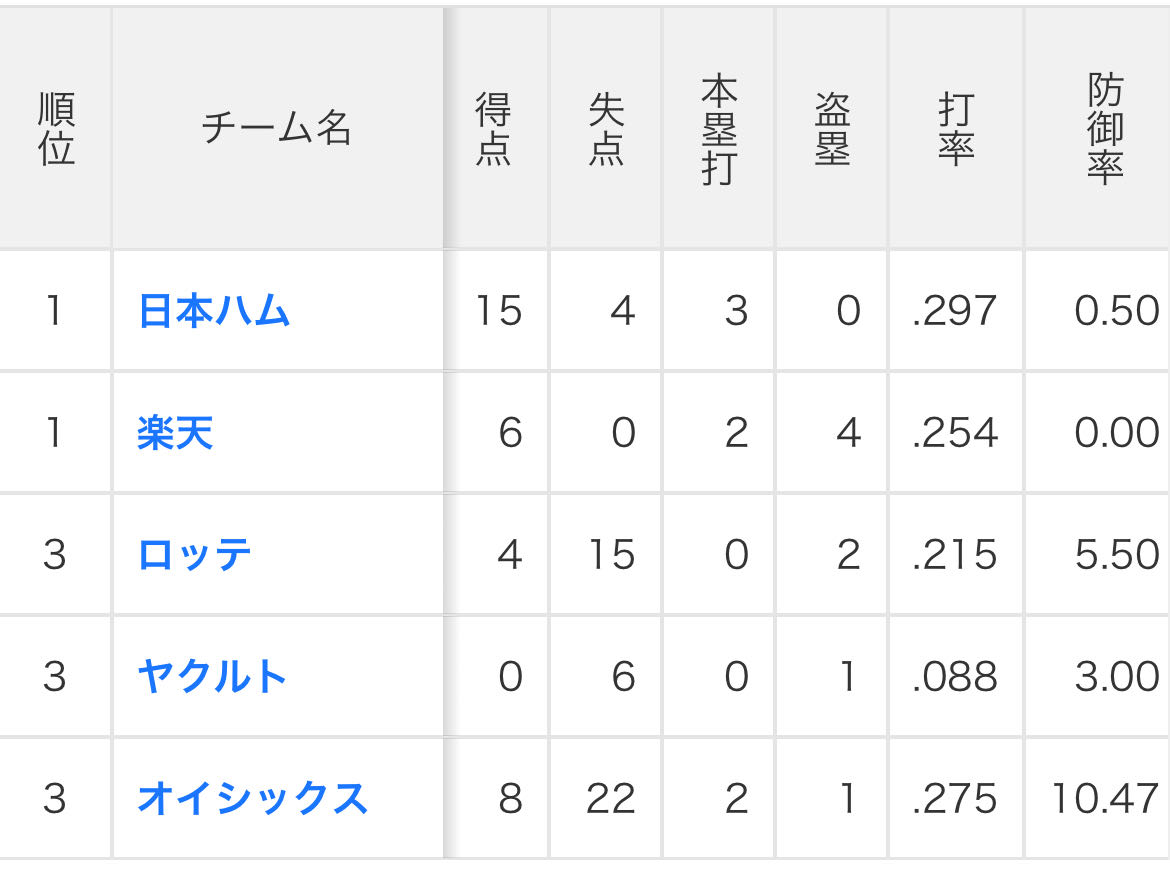Viewport: 1170px width, 879px height.
Task: Go to the ヤクルト team page
Action: [x=212, y=677]
